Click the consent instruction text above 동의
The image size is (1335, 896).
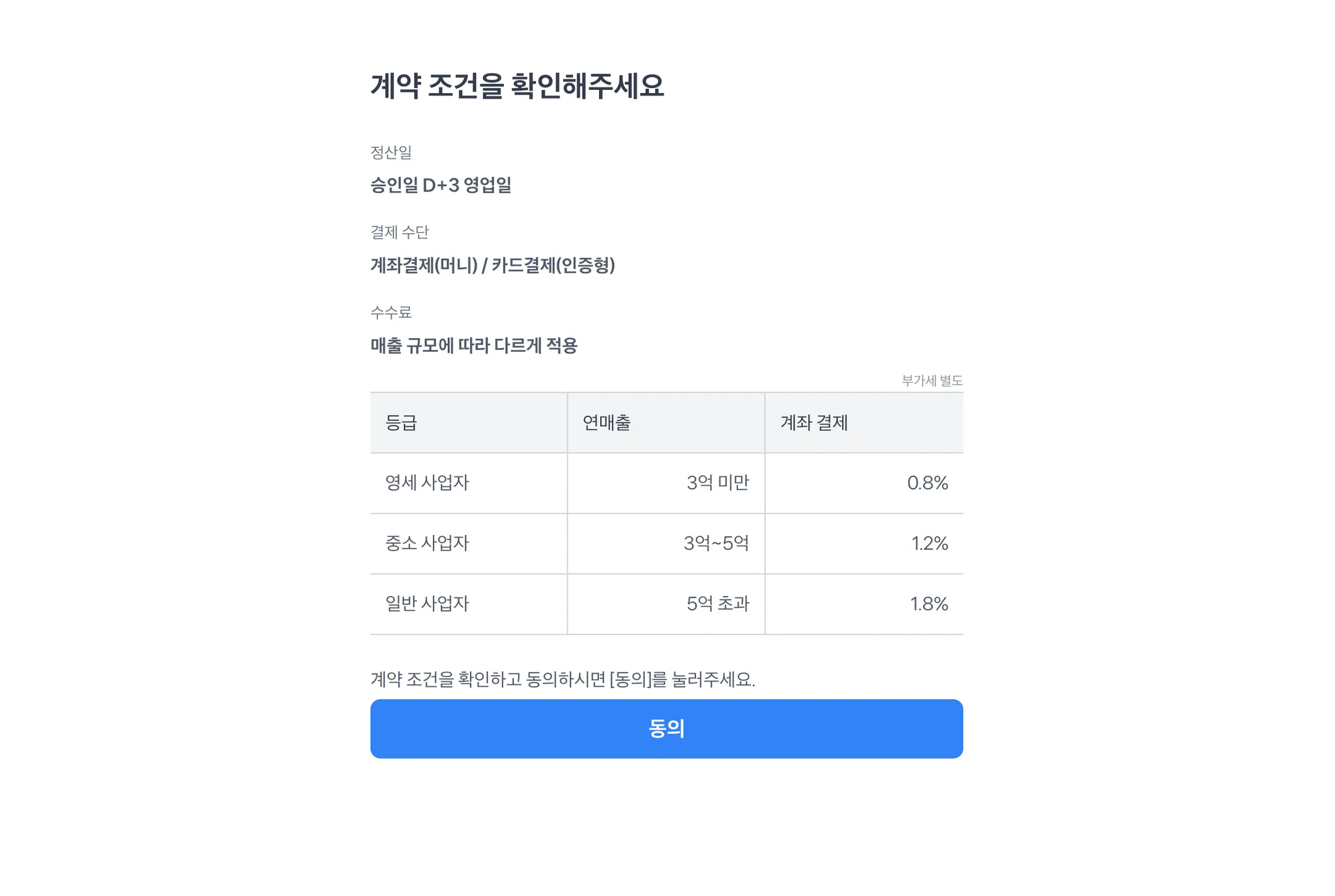pos(563,680)
